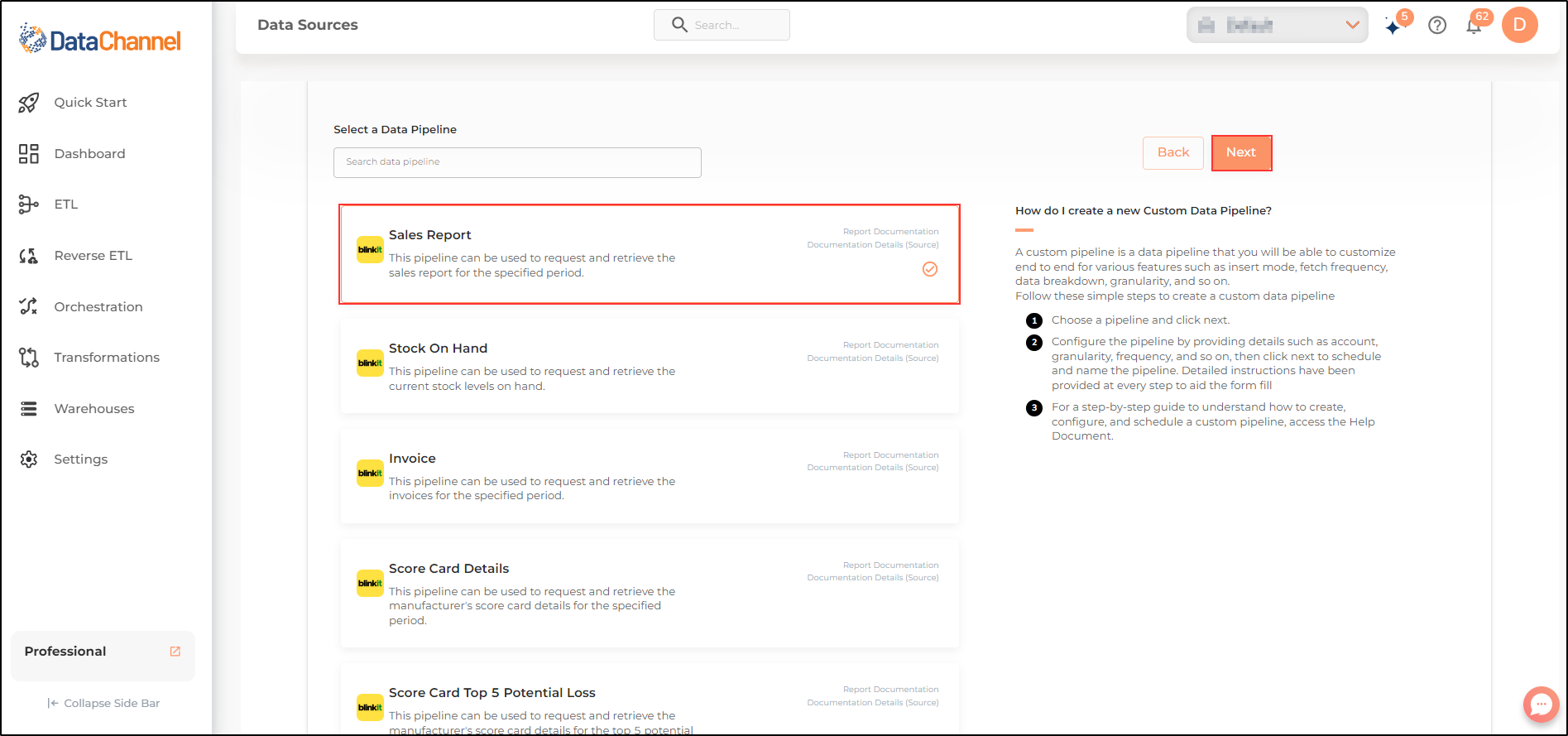
Task: Open Warehouses menu item
Action: (x=94, y=409)
